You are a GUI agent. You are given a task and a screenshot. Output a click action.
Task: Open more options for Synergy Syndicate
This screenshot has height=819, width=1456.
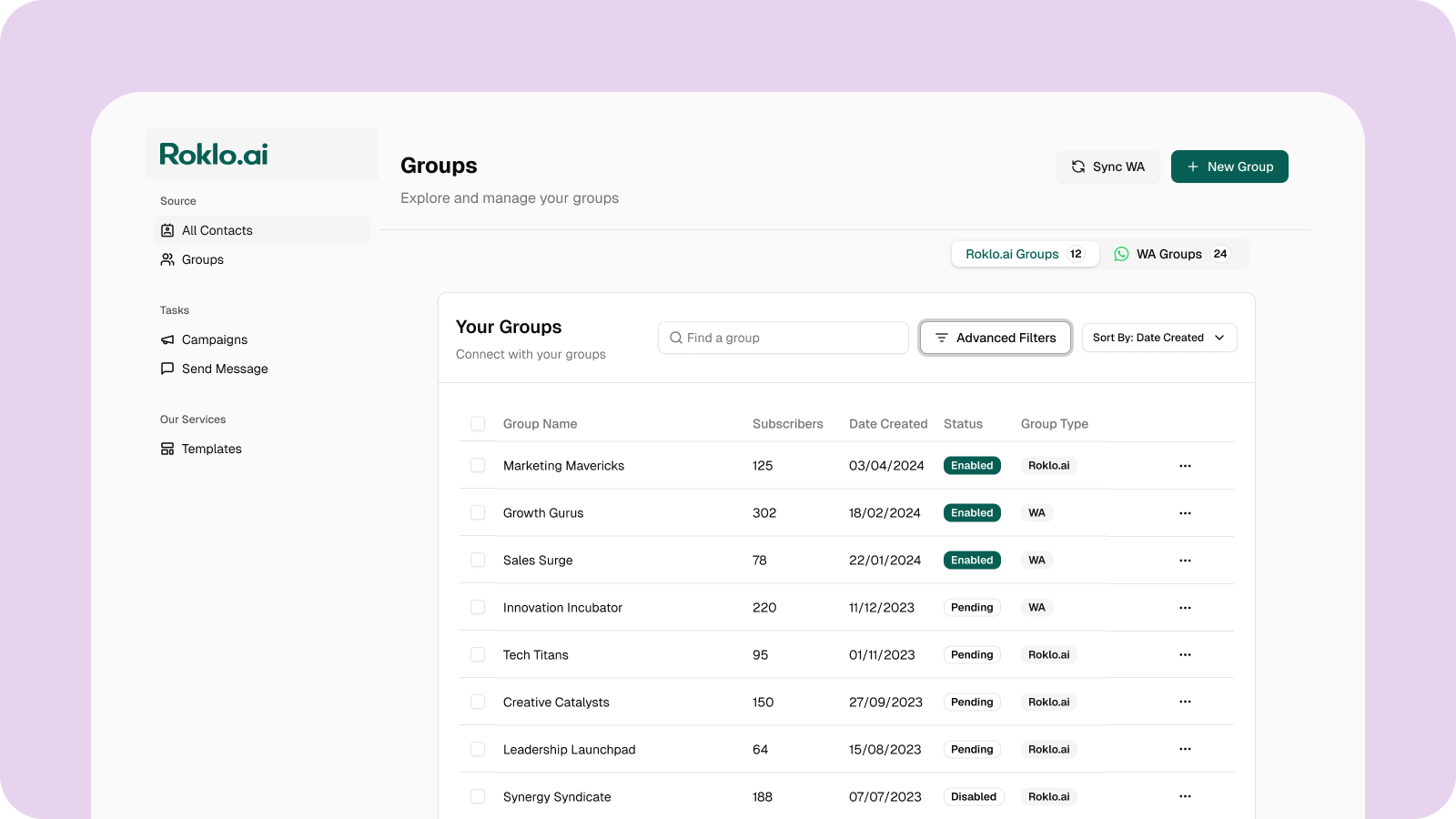click(x=1185, y=796)
